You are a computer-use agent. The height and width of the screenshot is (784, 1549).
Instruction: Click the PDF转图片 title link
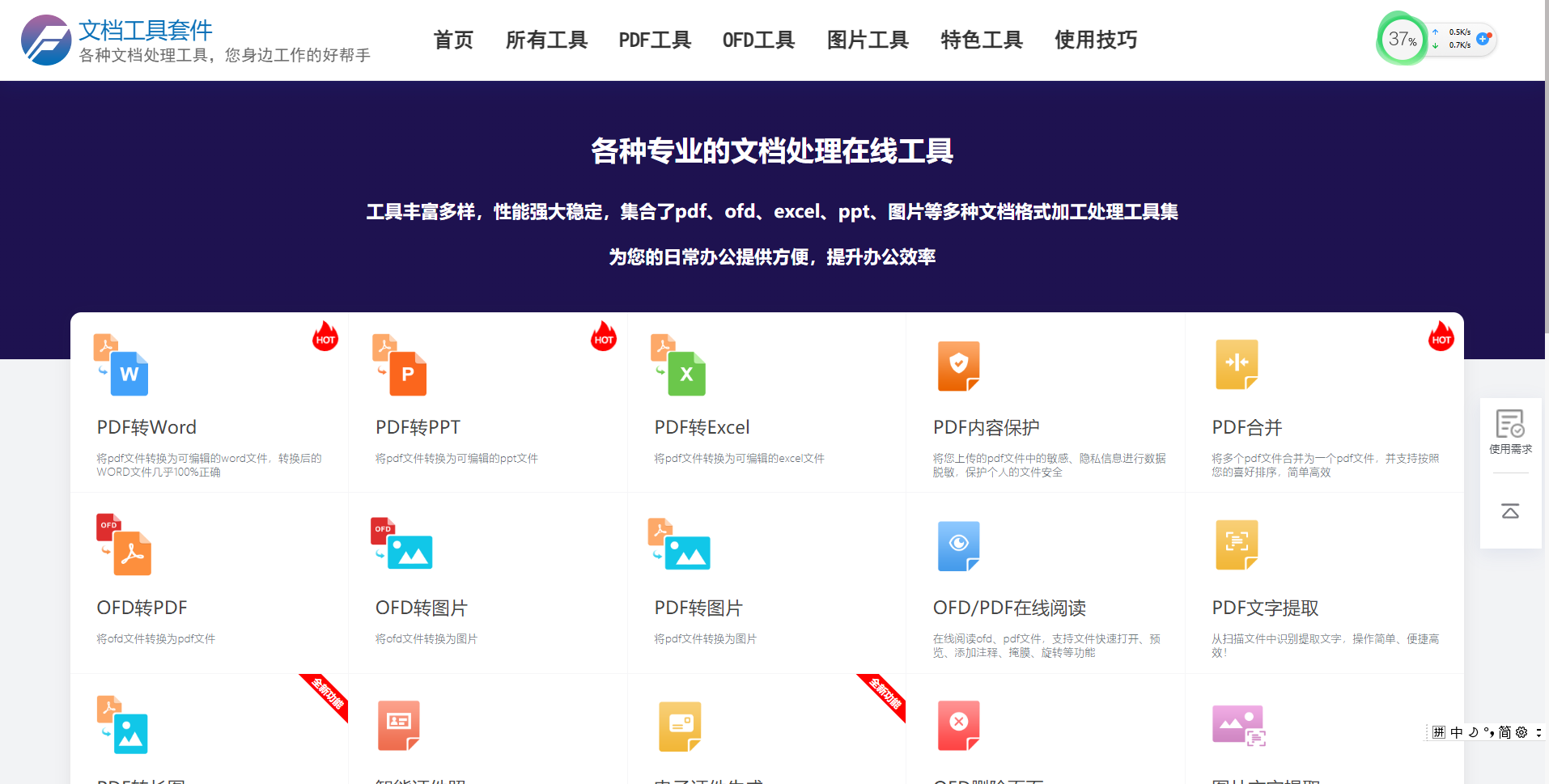698,608
